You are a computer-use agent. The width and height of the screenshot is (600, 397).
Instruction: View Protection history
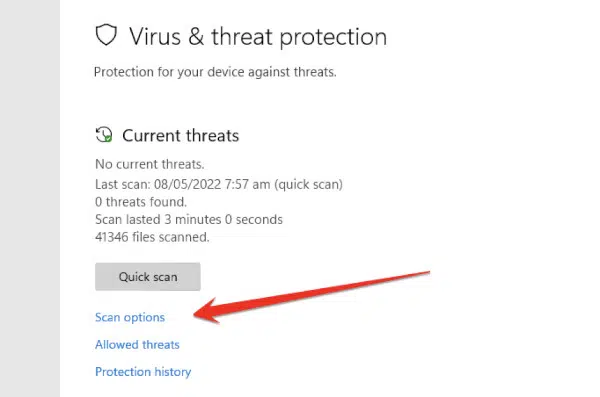coord(143,372)
